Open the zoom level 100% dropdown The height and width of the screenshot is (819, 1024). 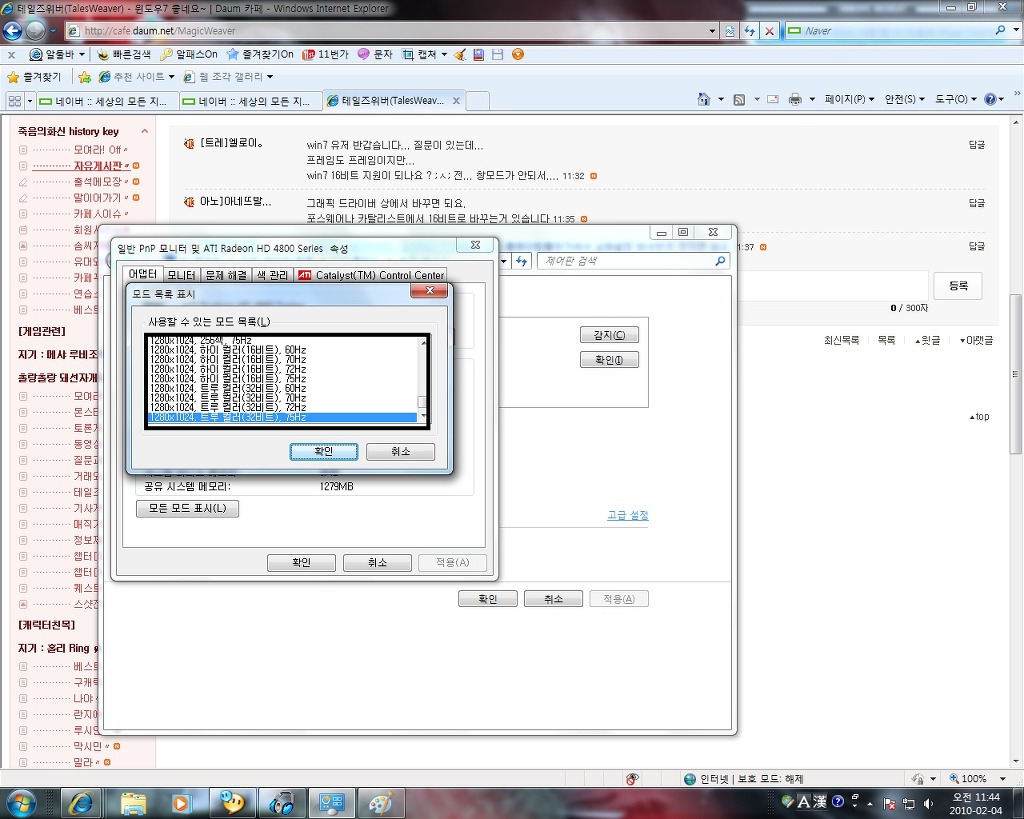pyautogui.click(x=1002, y=779)
